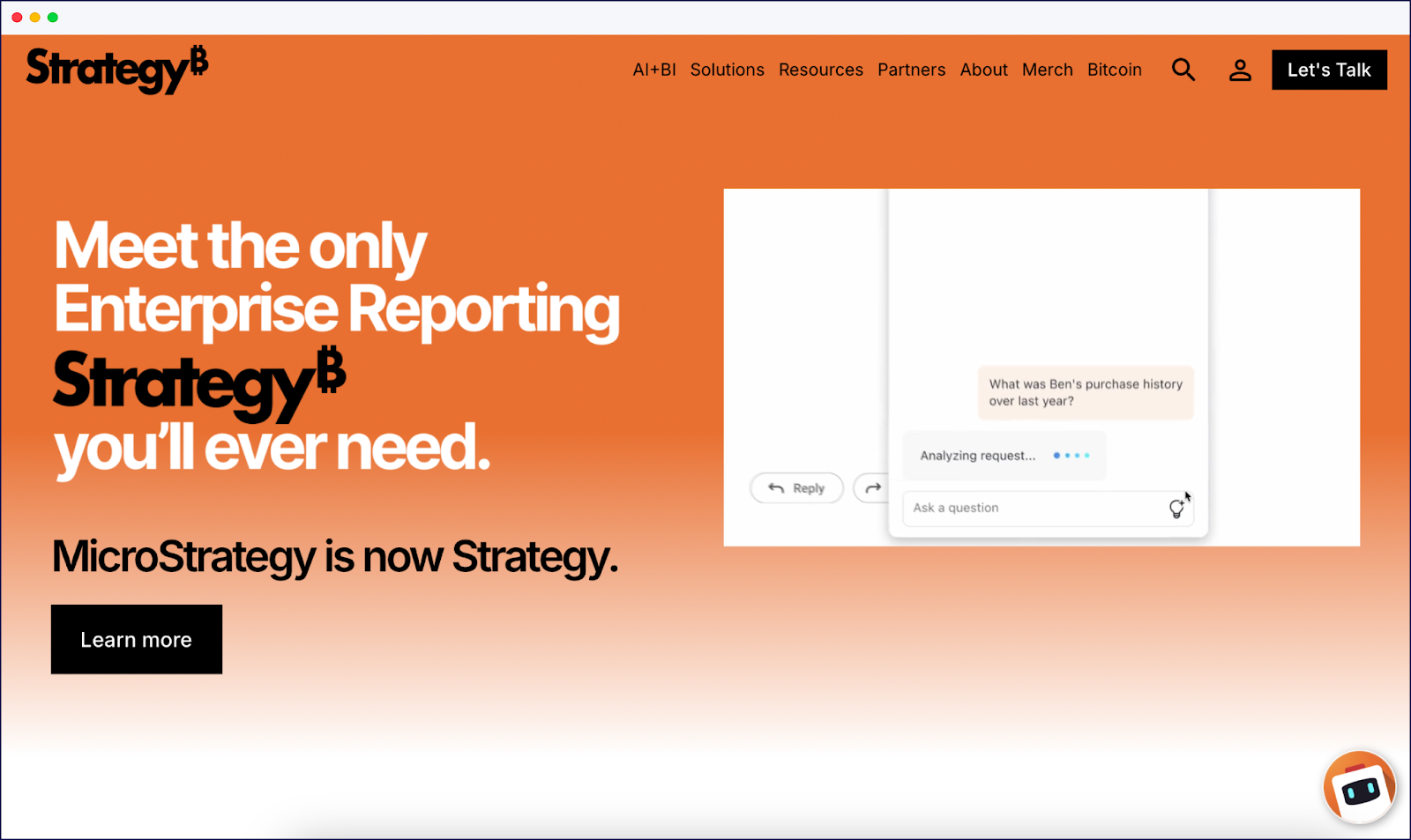Viewport: 1411px width, 840px height.
Task: Open the search magnifier icon
Action: (1183, 70)
